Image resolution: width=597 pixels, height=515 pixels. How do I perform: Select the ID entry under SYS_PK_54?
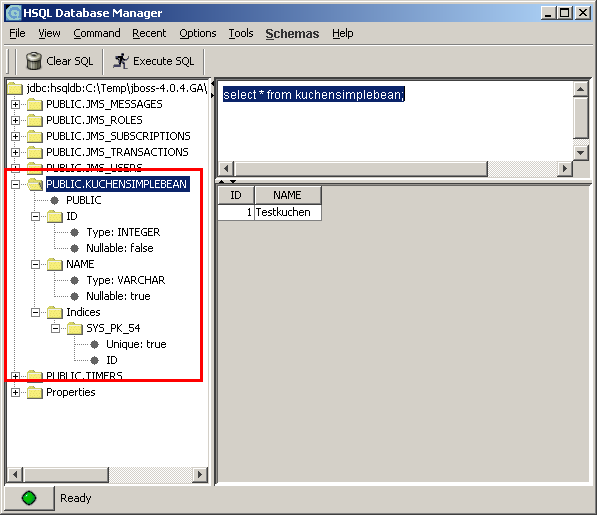coord(112,360)
